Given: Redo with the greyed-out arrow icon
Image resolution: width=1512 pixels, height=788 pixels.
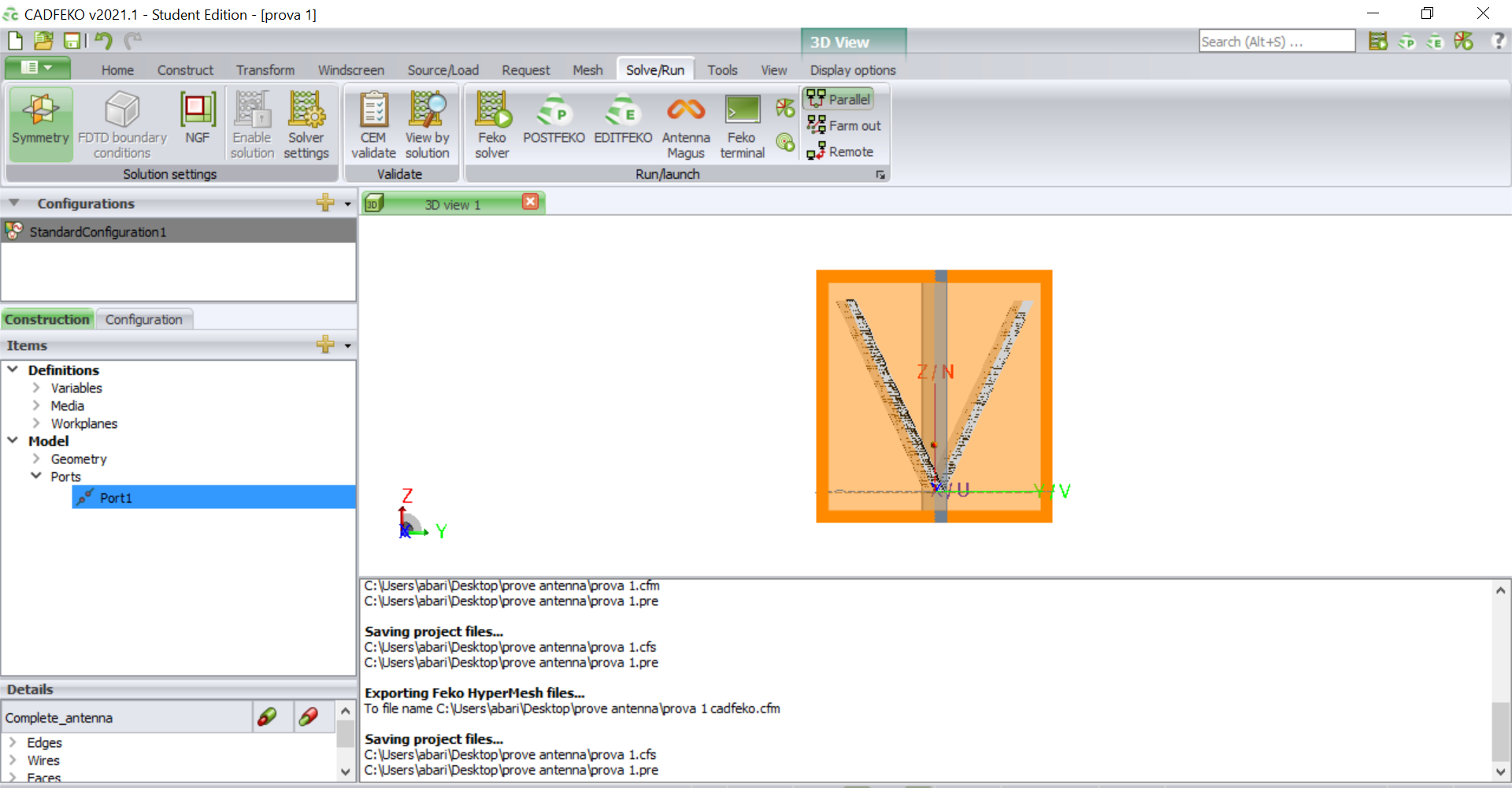Looking at the screenshot, I should [x=132, y=40].
